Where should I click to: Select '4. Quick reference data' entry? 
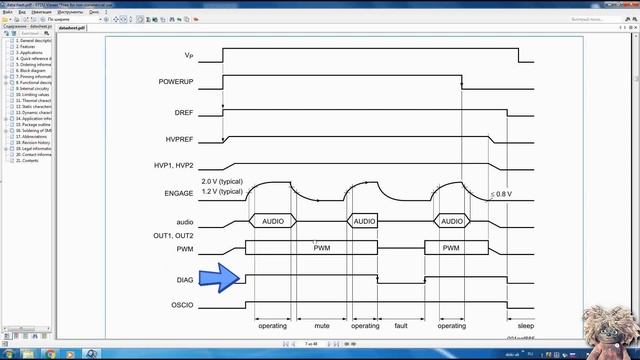33,59
